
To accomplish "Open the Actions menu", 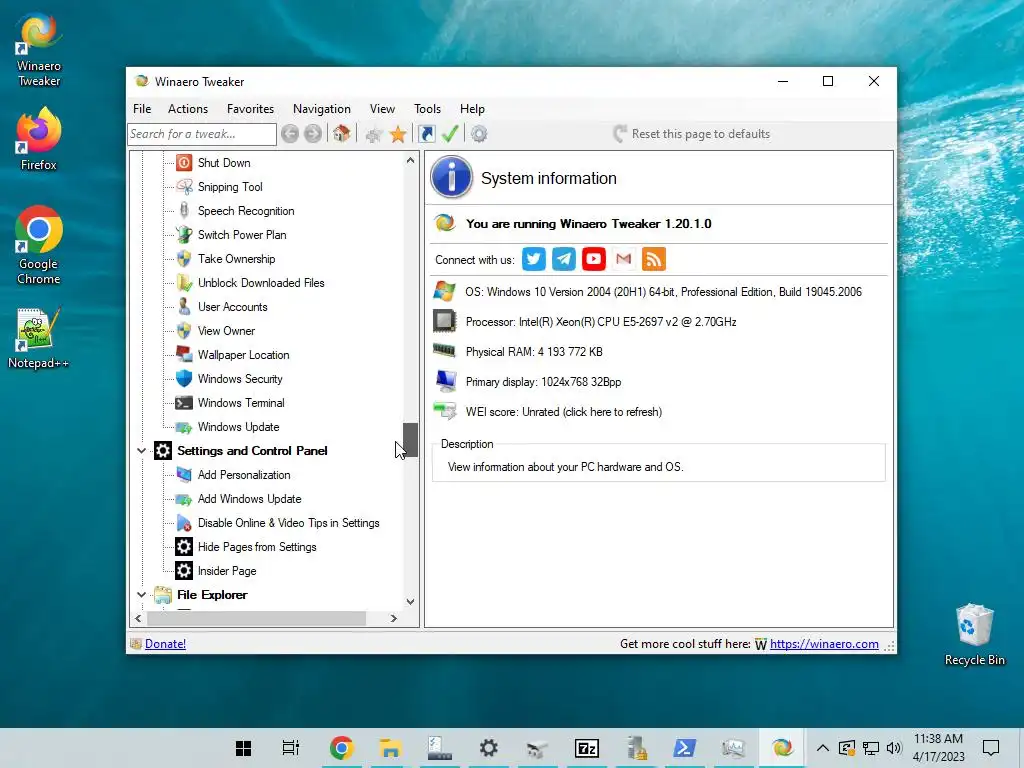I will pos(188,109).
